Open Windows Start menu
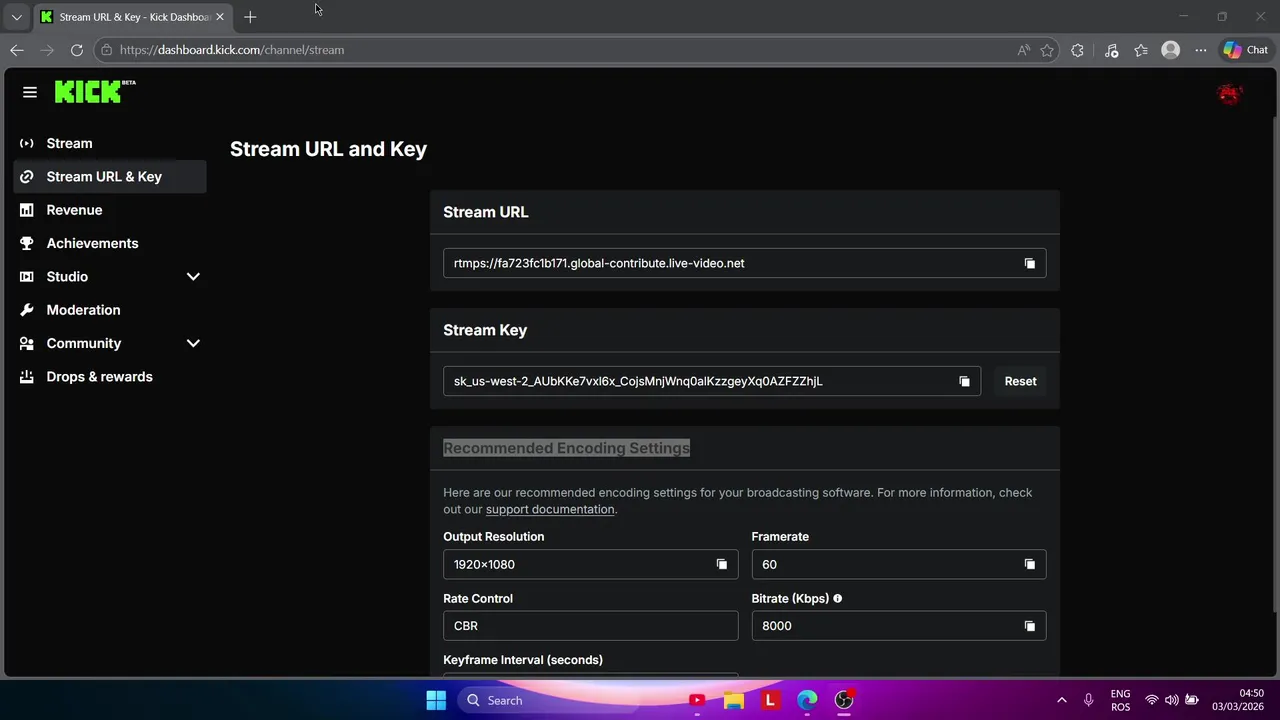 tap(436, 700)
